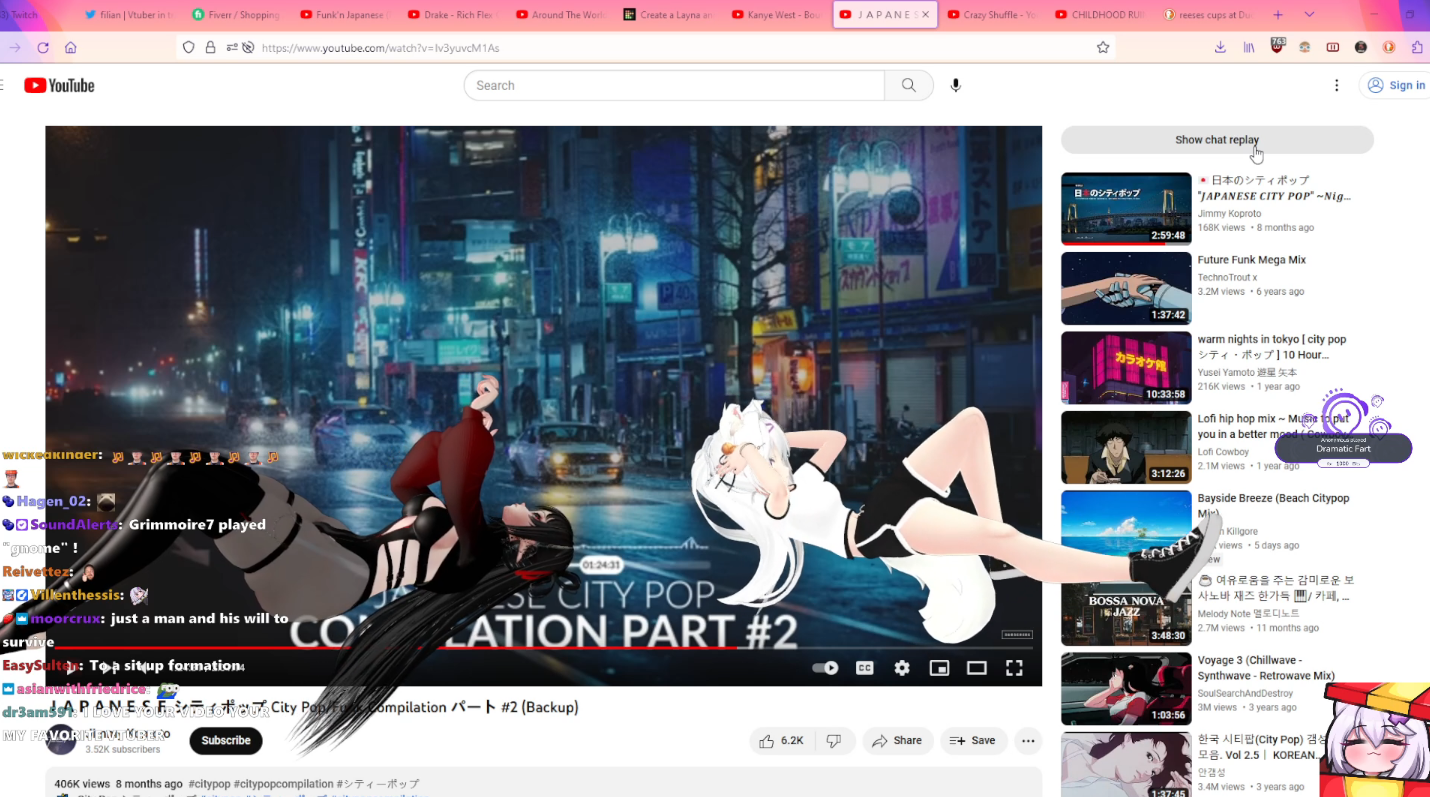Viewport: 1430px width, 797px height.
Task: Switch to the Crazy Shuffle tab
Action: 992,15
